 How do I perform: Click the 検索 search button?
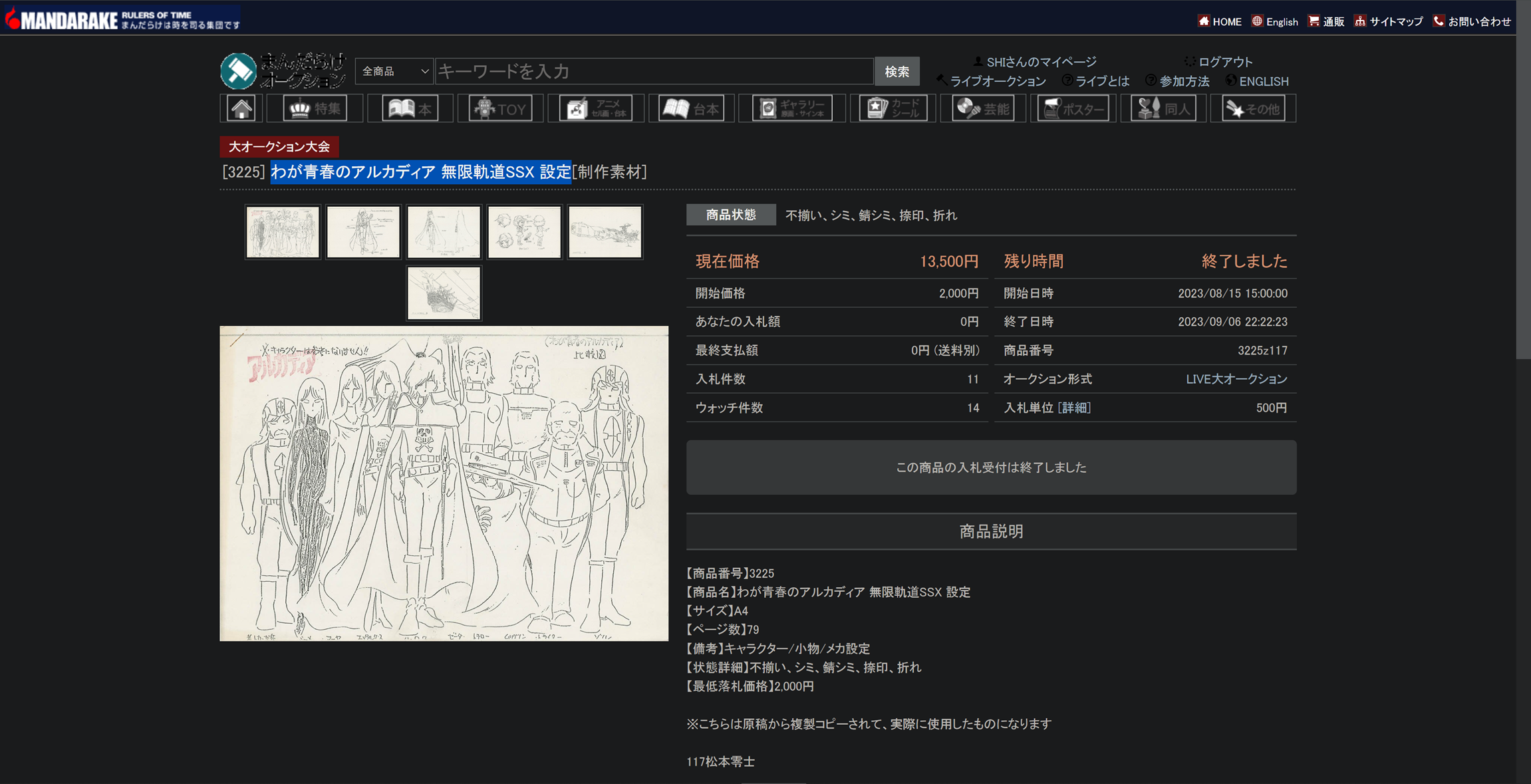point(897,71)
